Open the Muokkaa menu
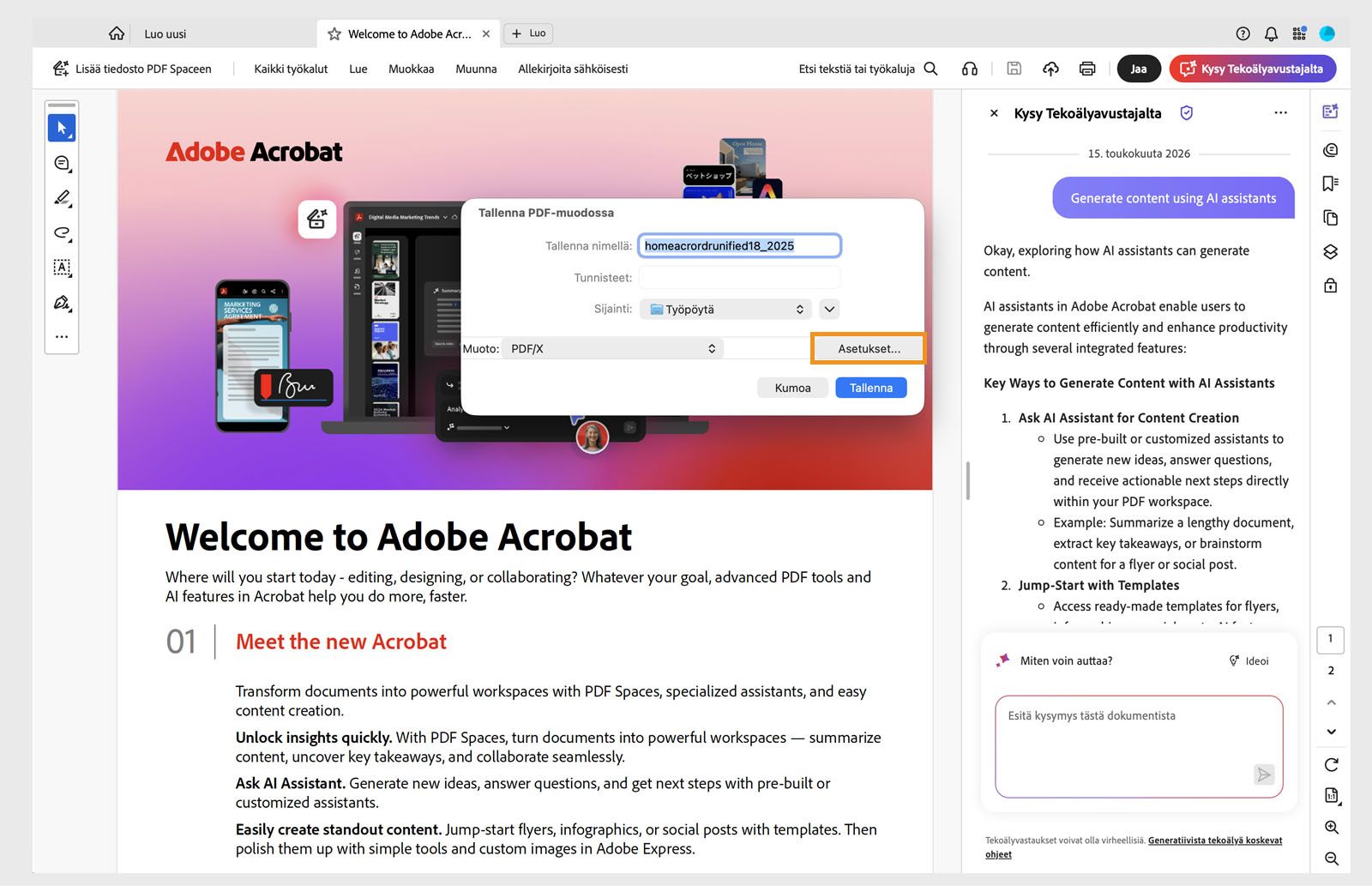 click(412, 69)
